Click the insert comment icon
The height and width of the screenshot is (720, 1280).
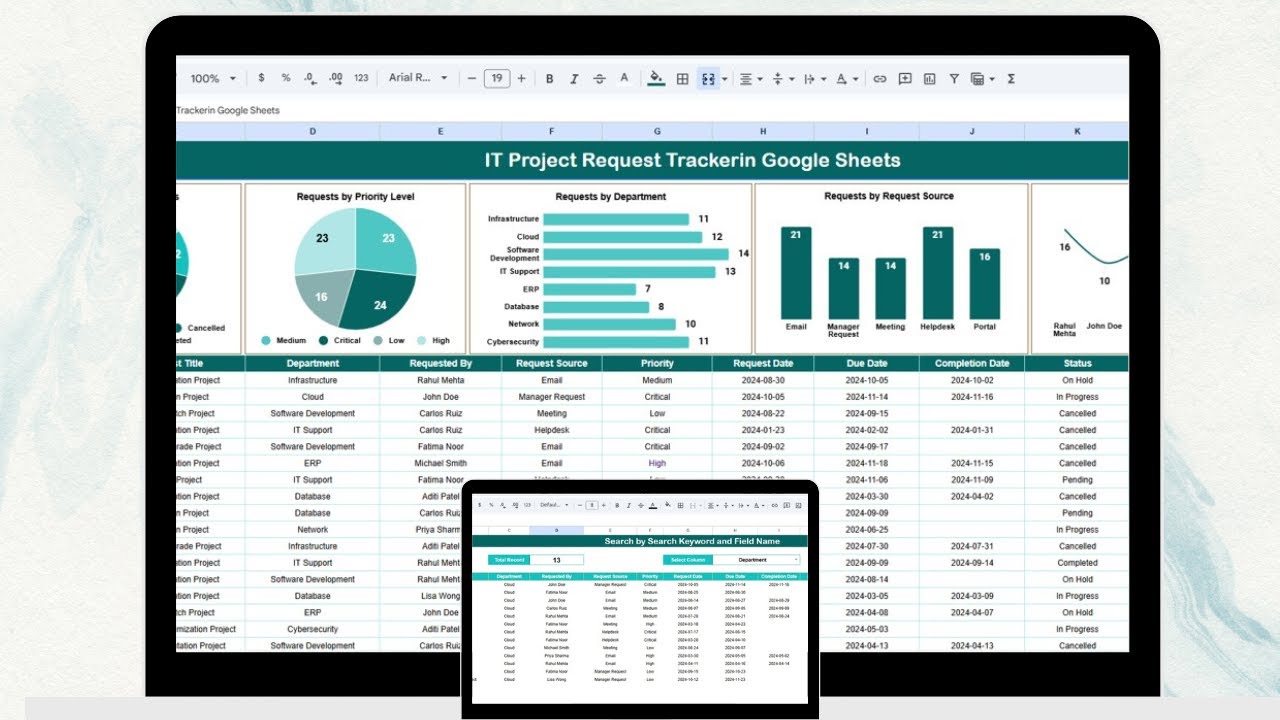coord(905,78)
